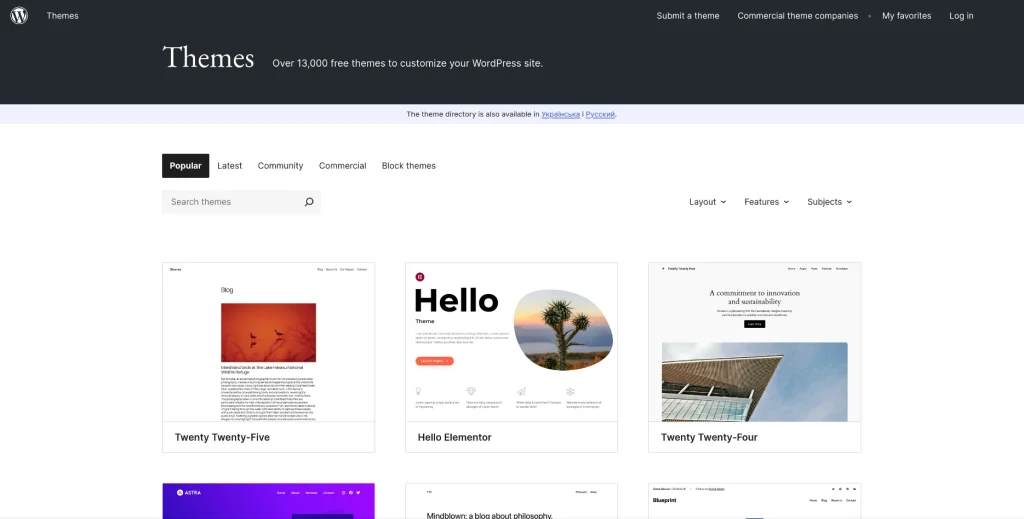Open the Themes link in top bar
The image size is (1024, 519).
63,16
